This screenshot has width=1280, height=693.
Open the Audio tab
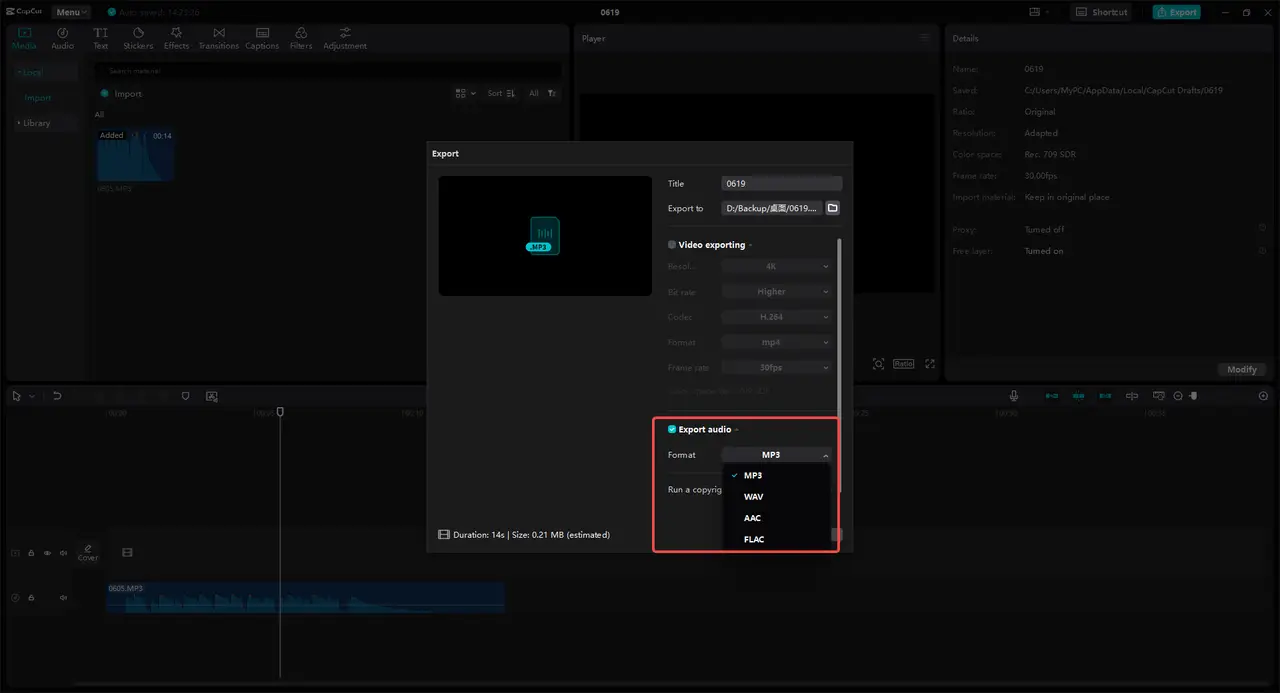pos(62,38)
